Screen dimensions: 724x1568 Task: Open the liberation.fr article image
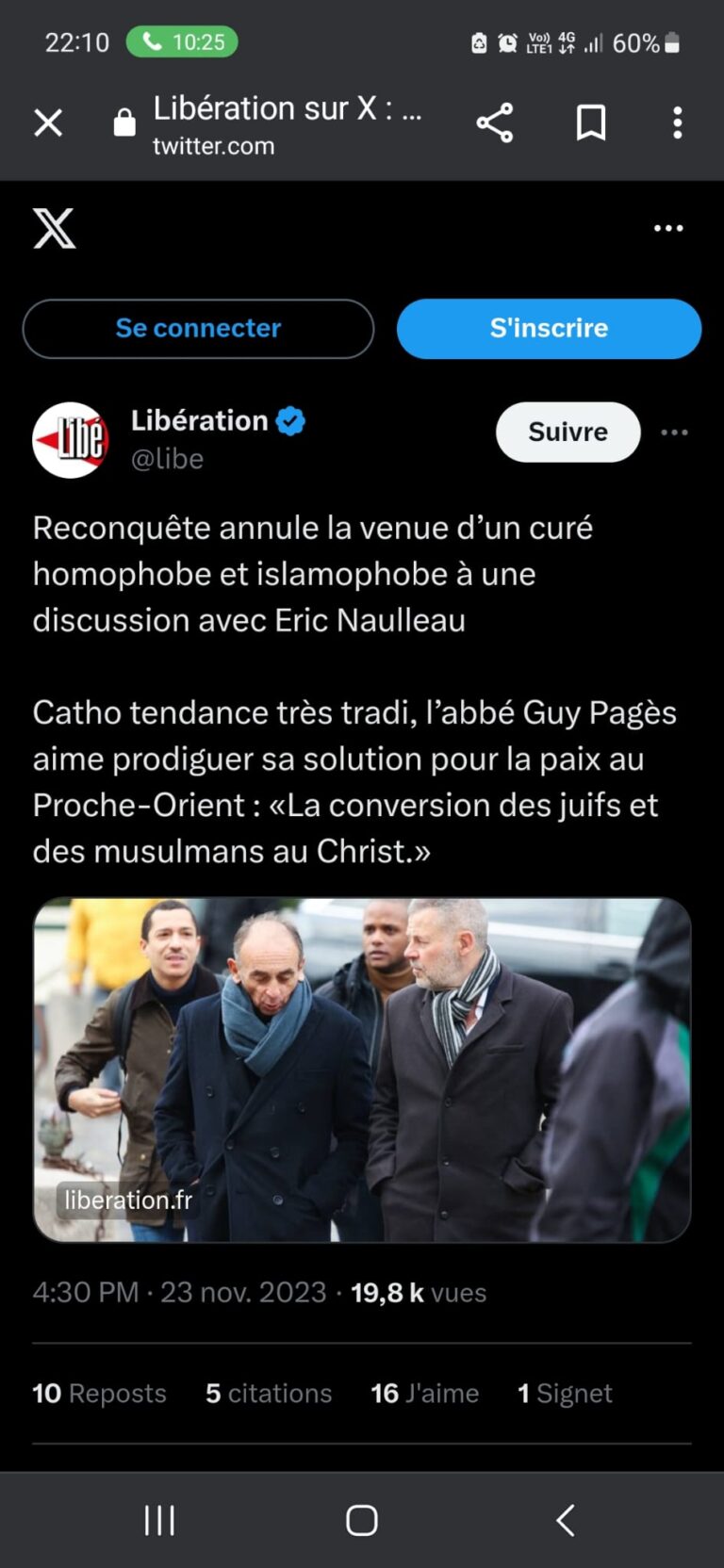(x=362, y=1070)
